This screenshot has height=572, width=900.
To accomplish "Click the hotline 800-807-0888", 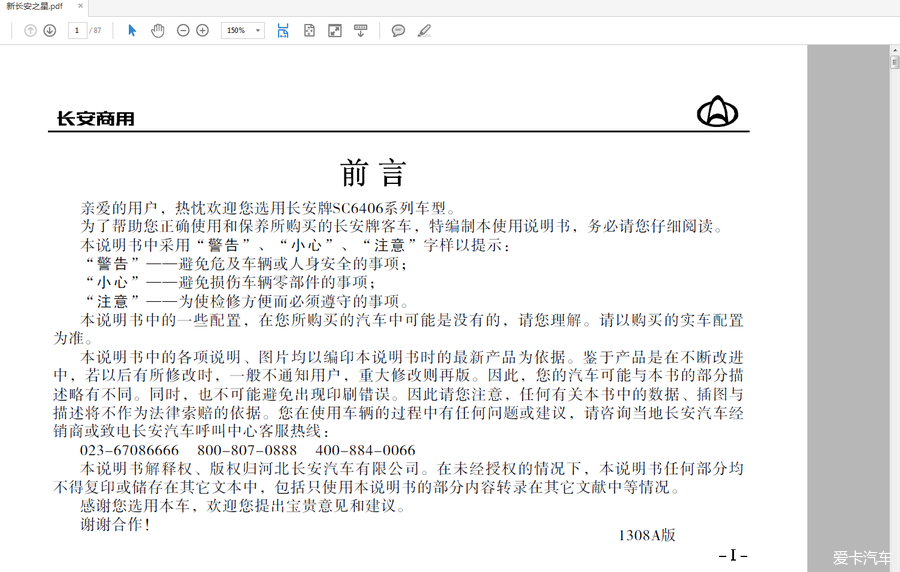I will (247, 450).
